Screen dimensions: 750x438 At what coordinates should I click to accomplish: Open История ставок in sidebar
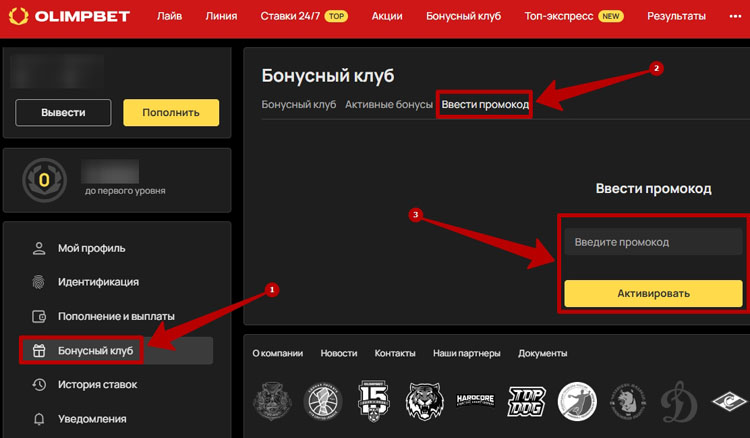(98, 384)
